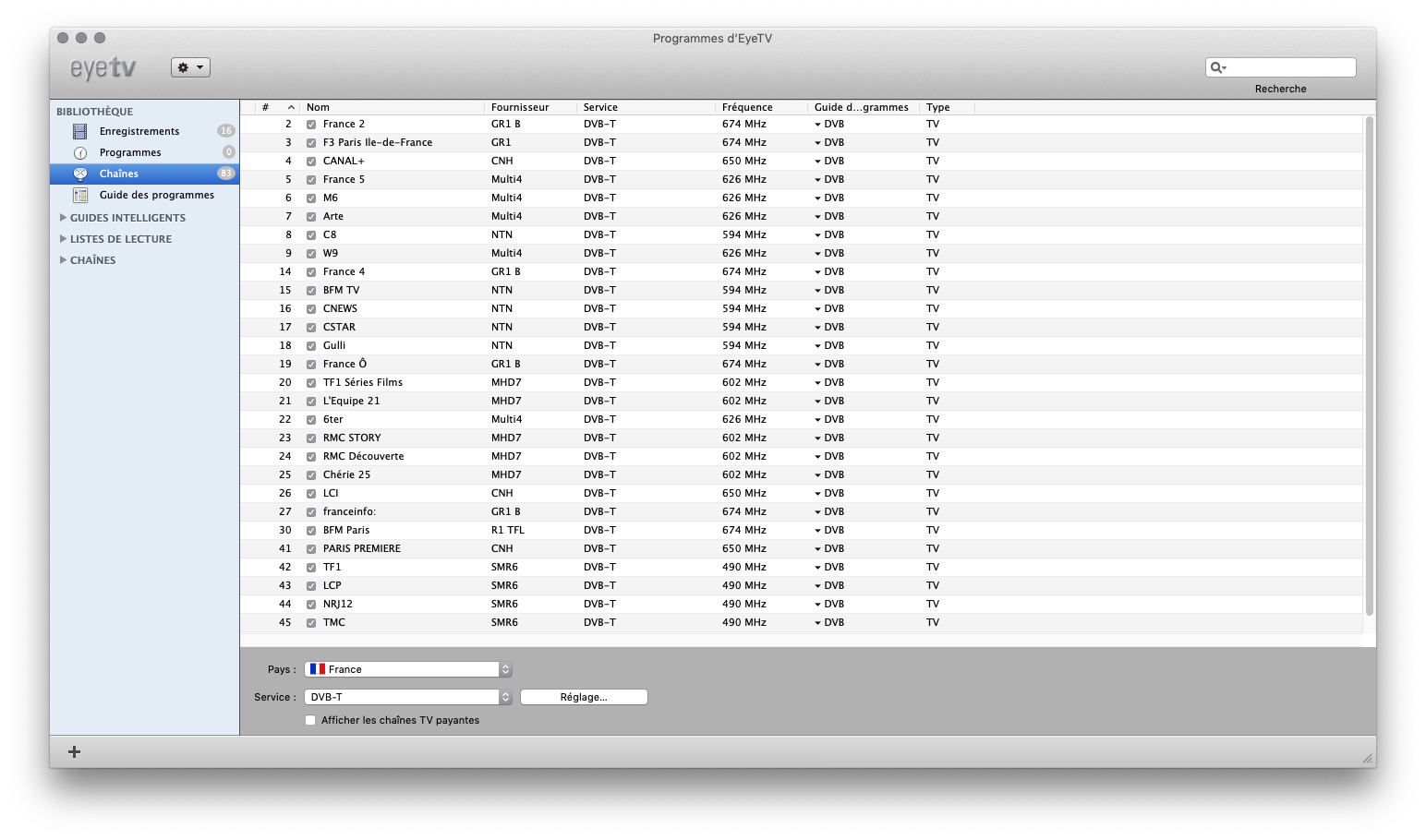Image resolution: width=1426 pixels, height=840 pixels.
Task: Sort by the Fournisseur column header
Action: coord(530,107)
